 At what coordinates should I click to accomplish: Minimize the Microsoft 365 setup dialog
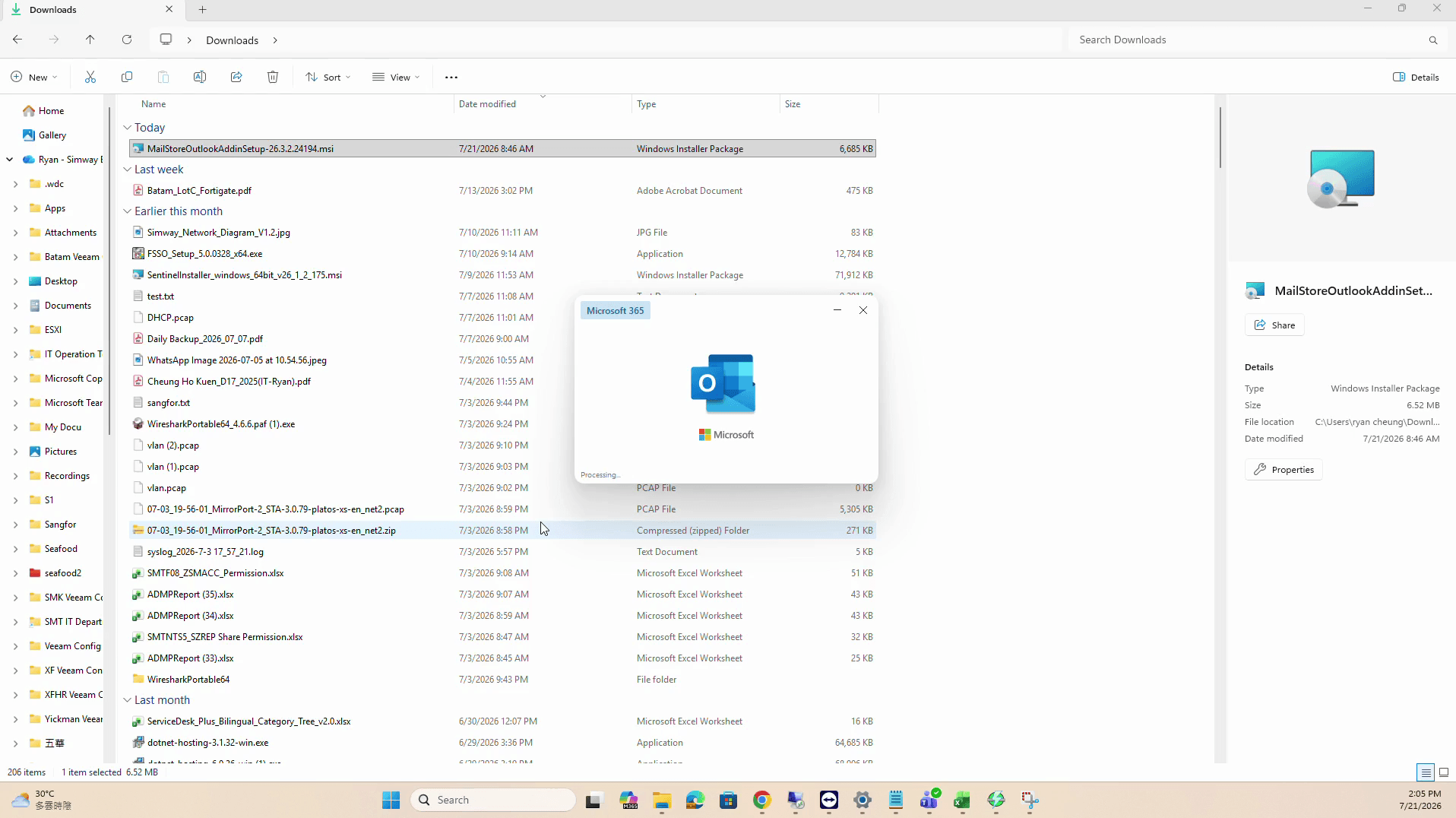coord(837,310)
